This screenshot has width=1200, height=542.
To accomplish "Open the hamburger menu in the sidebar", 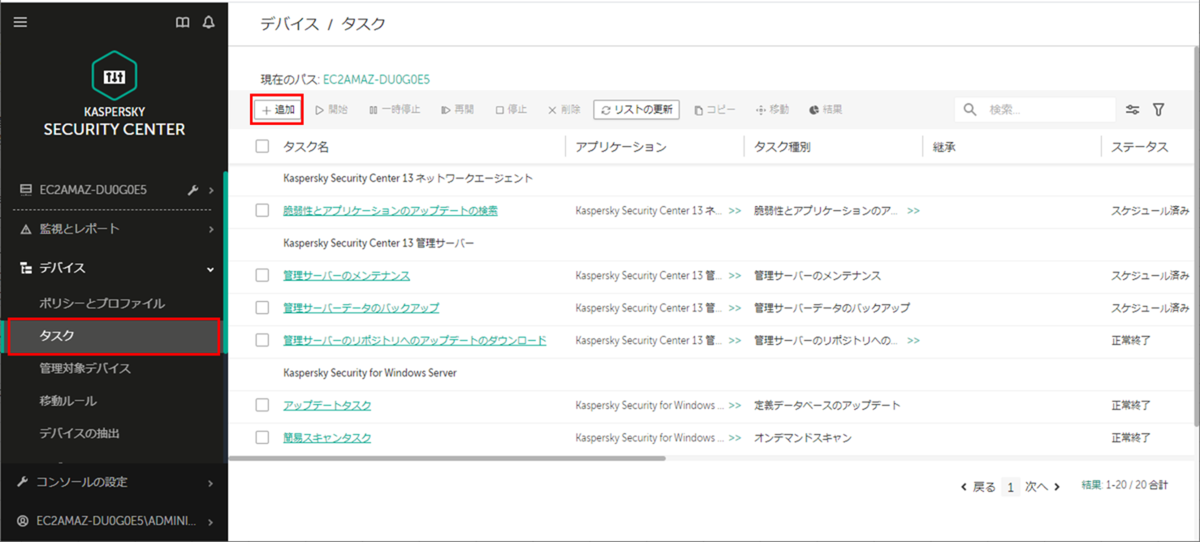I will 20,22.
